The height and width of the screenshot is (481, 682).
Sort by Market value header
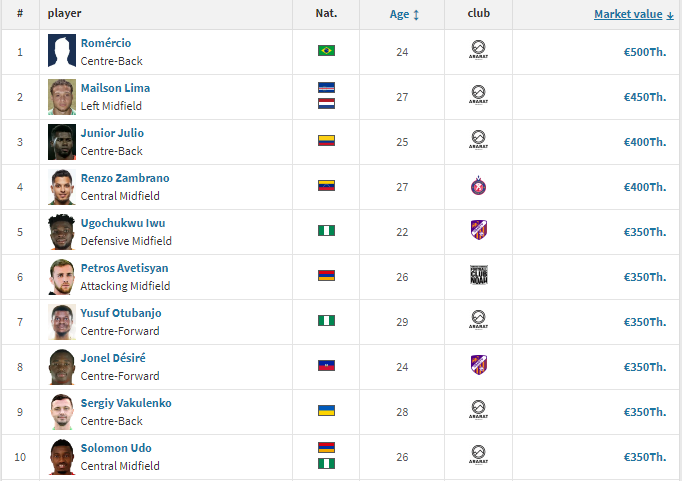click(628, 14)
